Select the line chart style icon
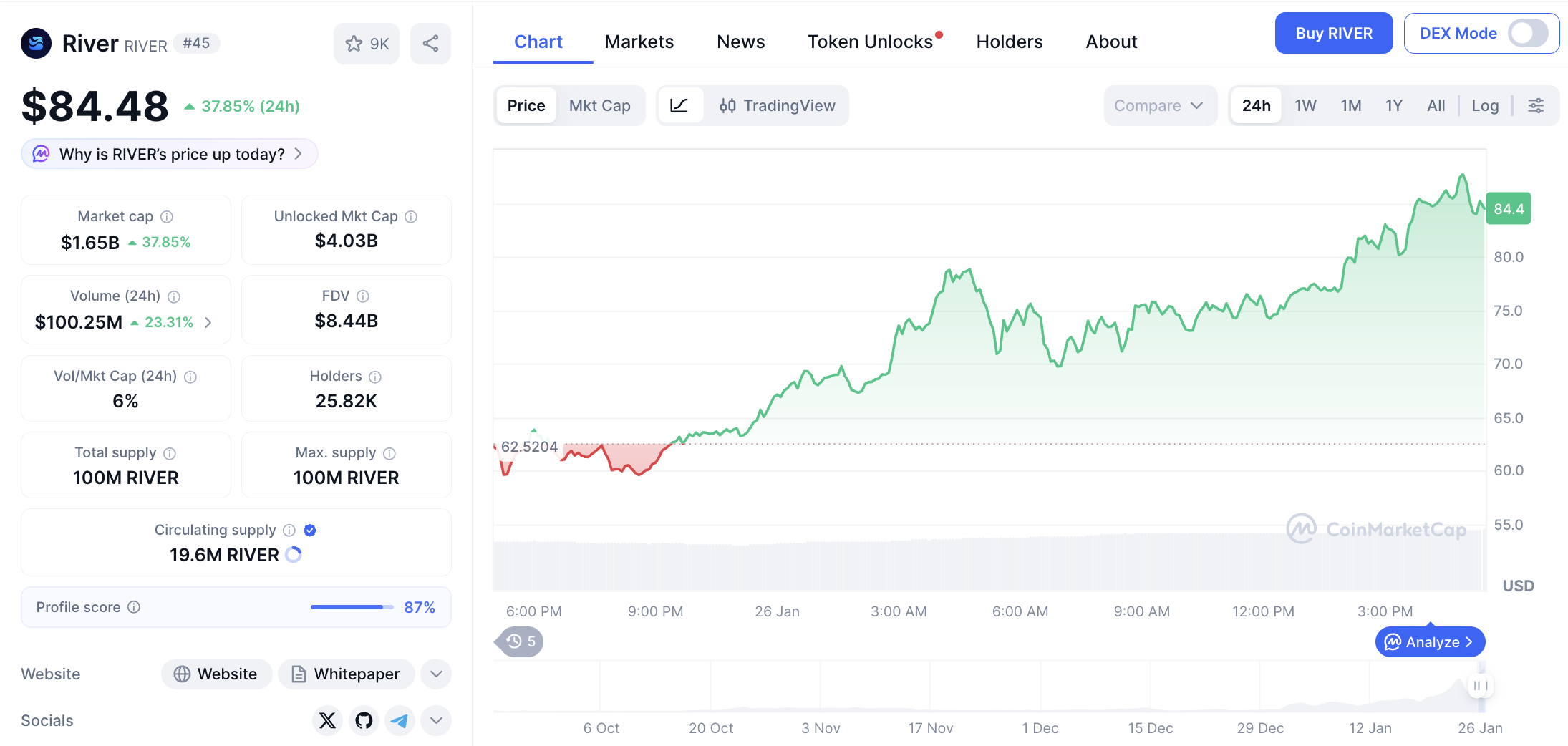 click(679, 106)
